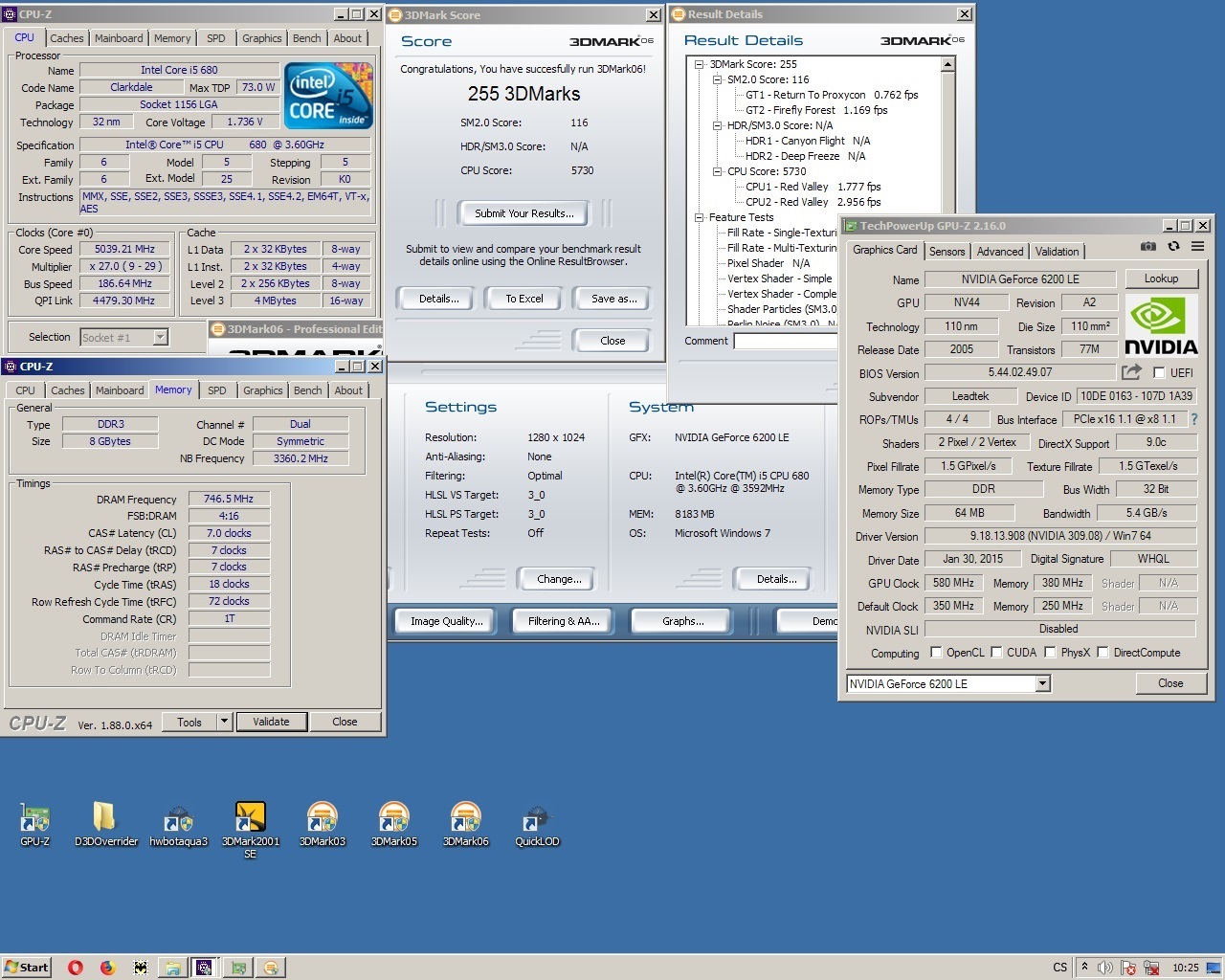Open the 3DMark06 desktop shortcut
This screenshot has width=1225, height=980.
coord(465,824)
